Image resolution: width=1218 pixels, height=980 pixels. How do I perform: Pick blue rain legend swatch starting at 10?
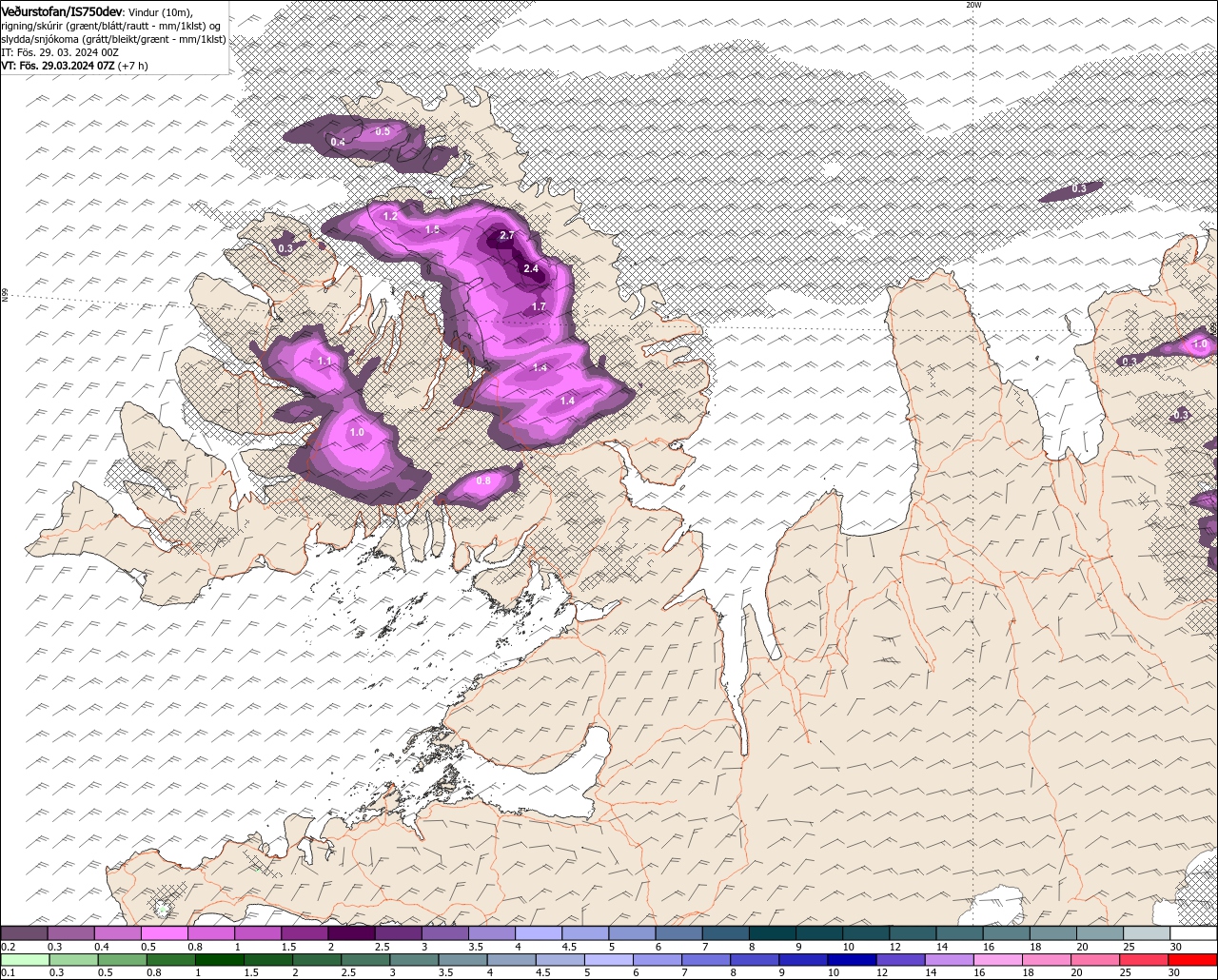pos(853,960)
